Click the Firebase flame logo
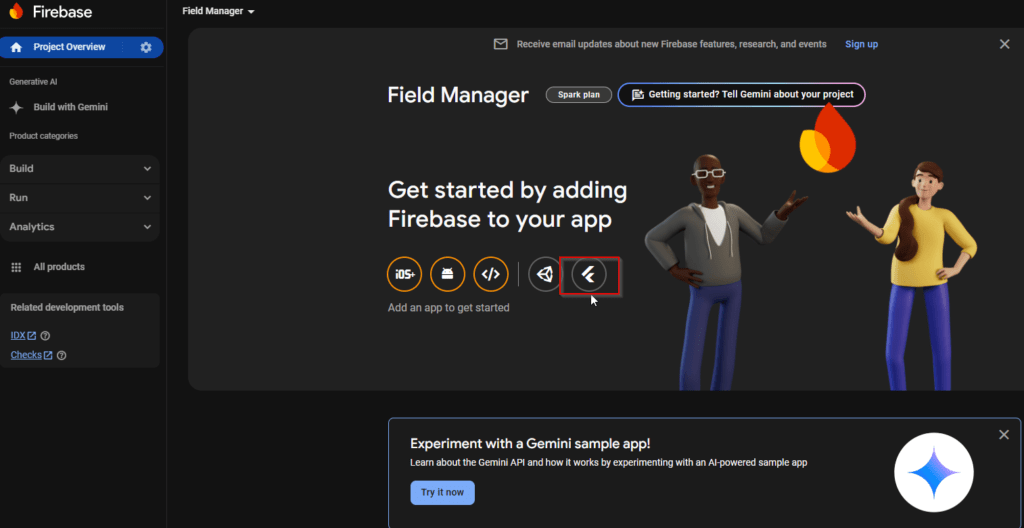The image size is (1024, 528). [16, 11]
